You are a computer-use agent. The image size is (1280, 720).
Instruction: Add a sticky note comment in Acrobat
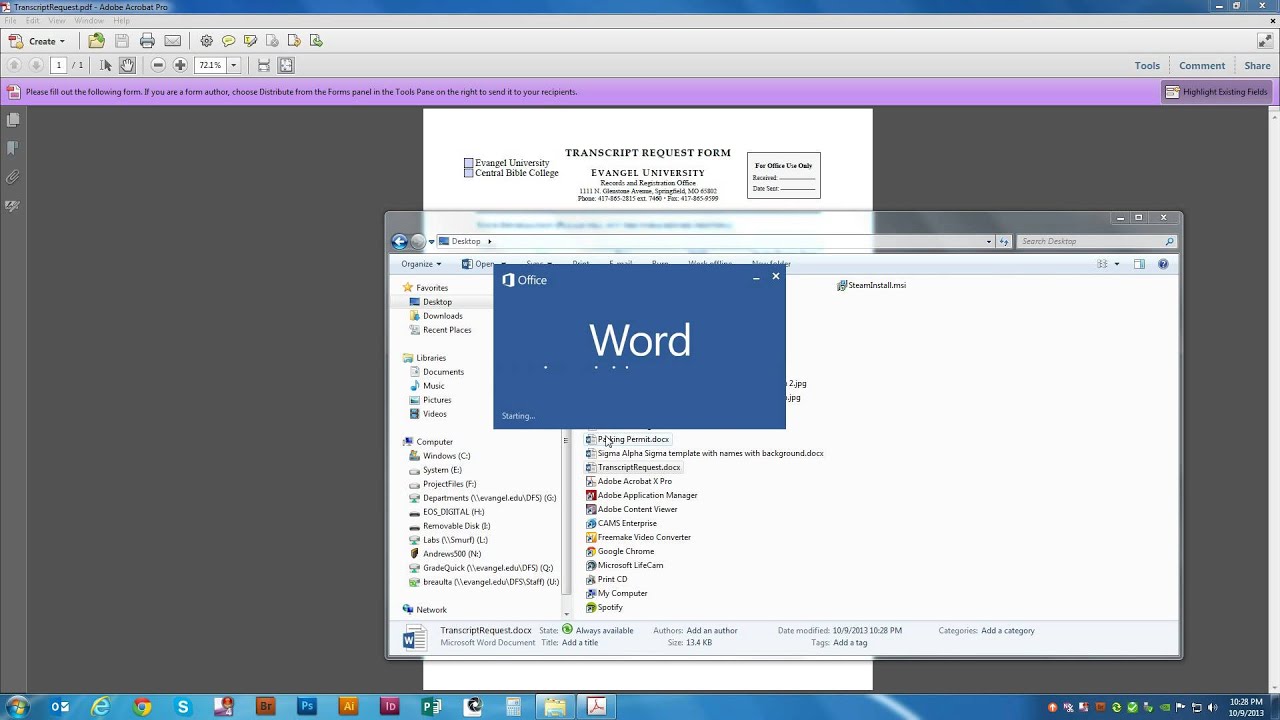click(228, 41)
